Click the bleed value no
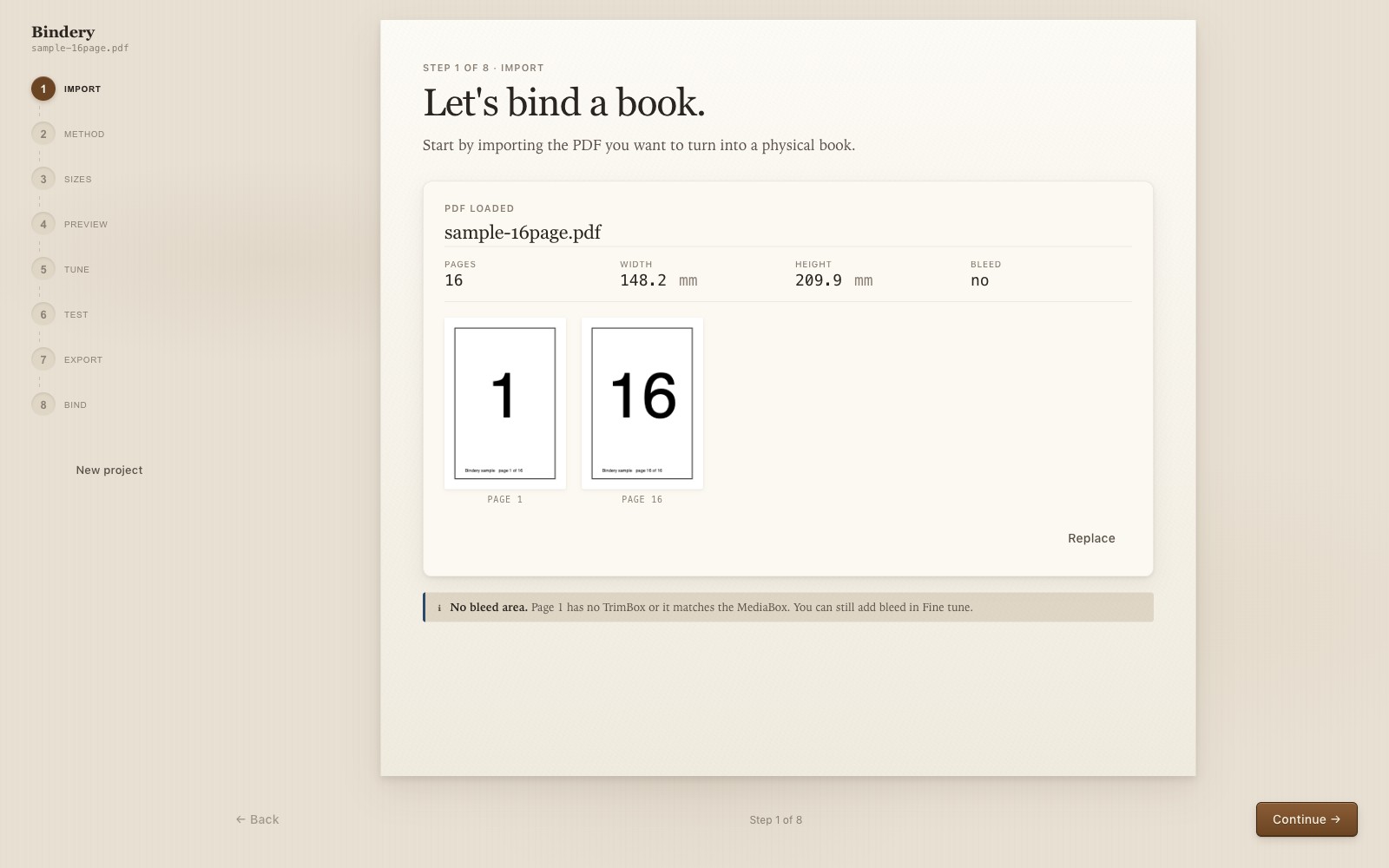 pos(980,280)
